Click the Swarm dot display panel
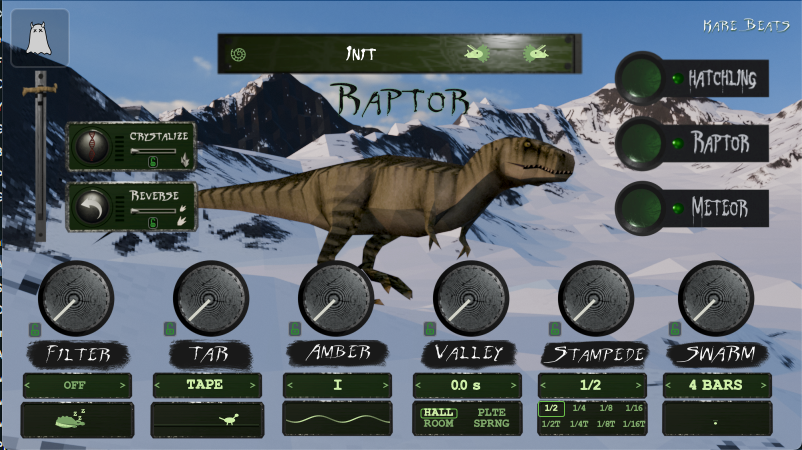The width and height of the screenshot is (802, 450). (x=717, y=419)
